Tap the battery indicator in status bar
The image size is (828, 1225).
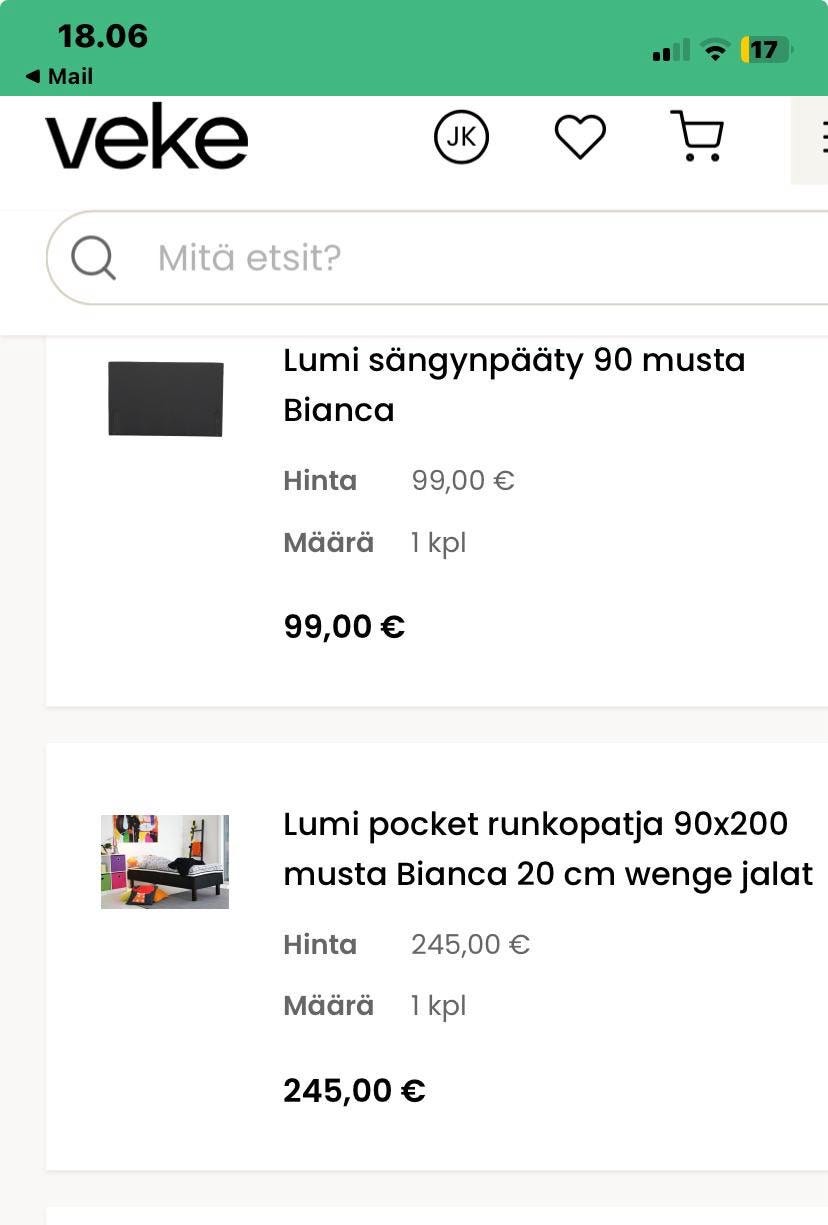766,50
